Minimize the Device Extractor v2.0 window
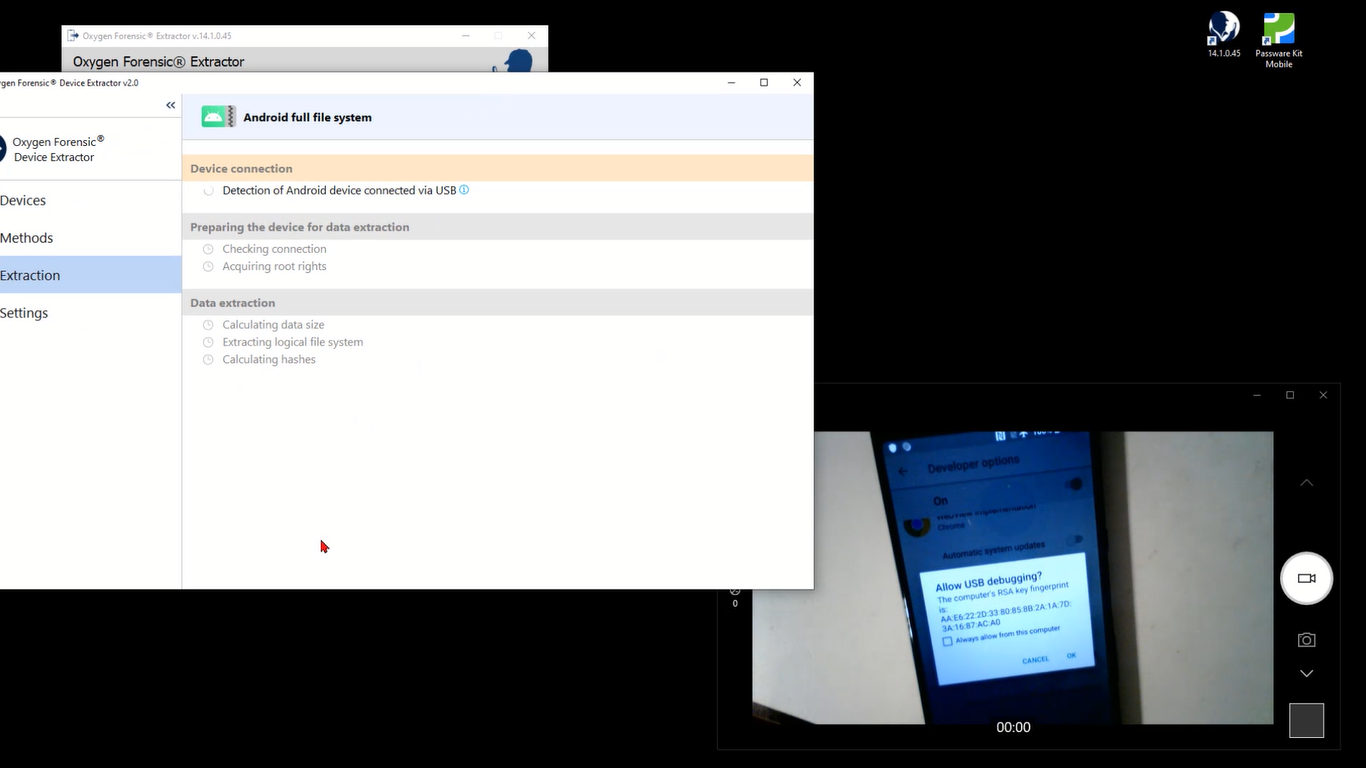This screenshot has height=768, width=1366. (731, 83)
